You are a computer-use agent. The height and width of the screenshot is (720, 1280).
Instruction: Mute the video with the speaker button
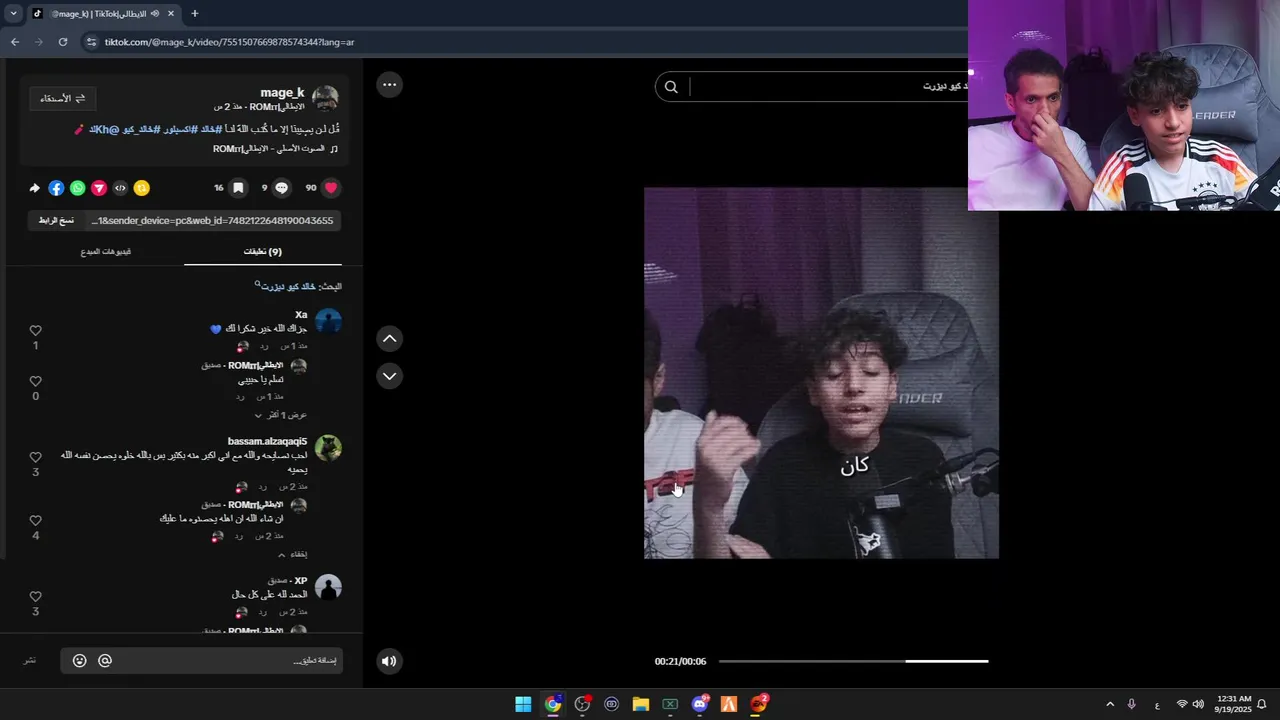[x=389, y=660]
